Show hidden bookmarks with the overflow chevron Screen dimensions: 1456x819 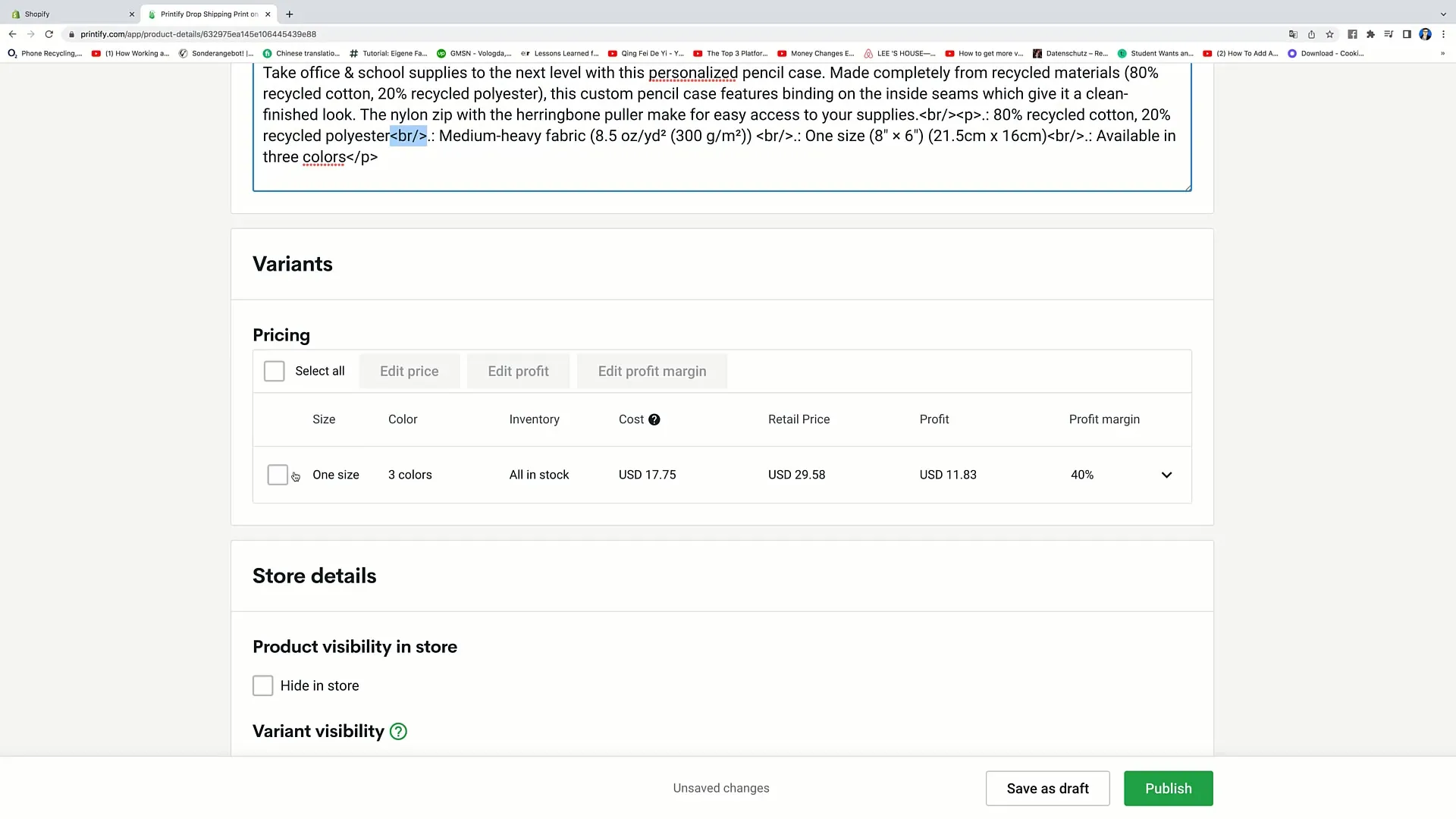[1442, 54]
